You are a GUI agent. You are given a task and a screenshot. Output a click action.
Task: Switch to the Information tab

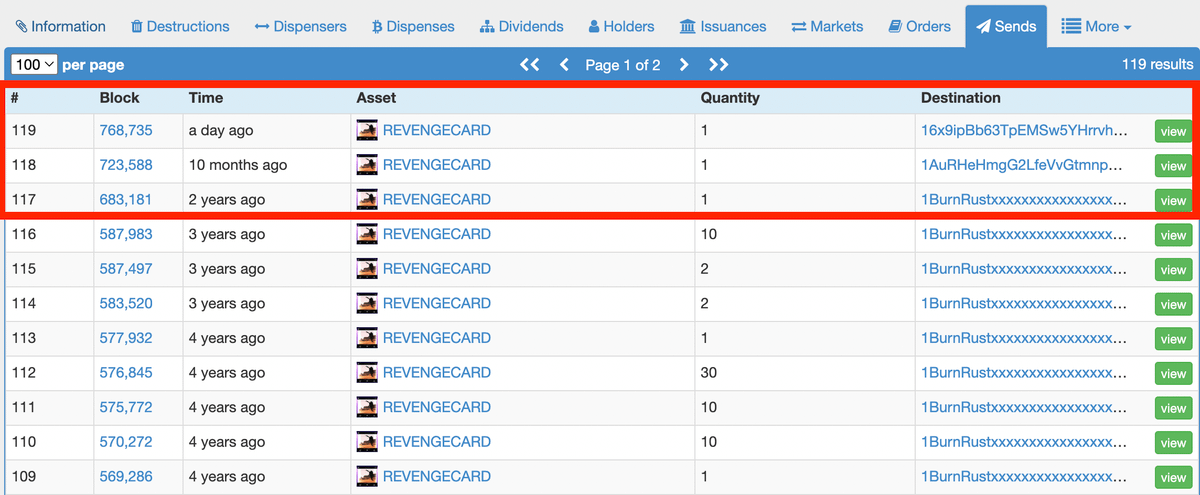click(61, 26)
